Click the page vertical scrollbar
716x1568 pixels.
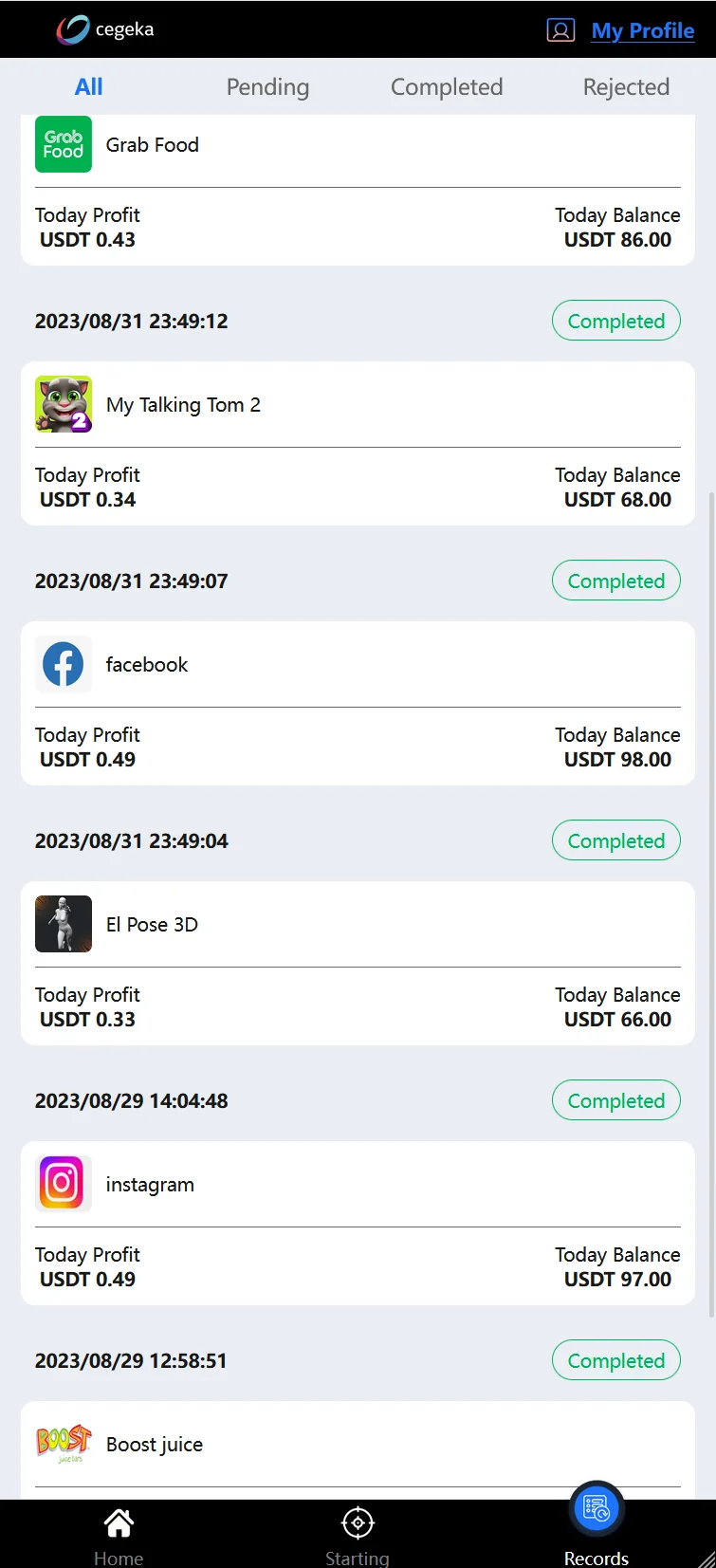pyautogui.click(x=711, y=901)
